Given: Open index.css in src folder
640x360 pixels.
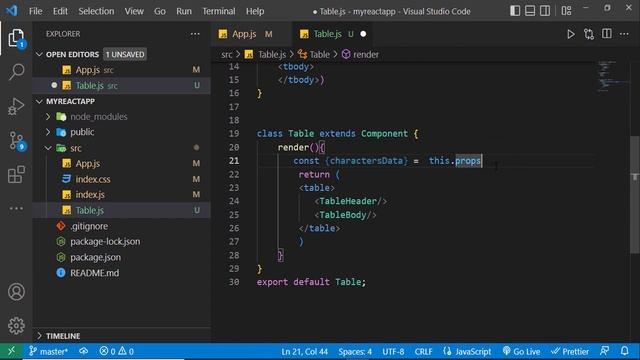Looking at the screenshot, I should (x=121, y=179).
